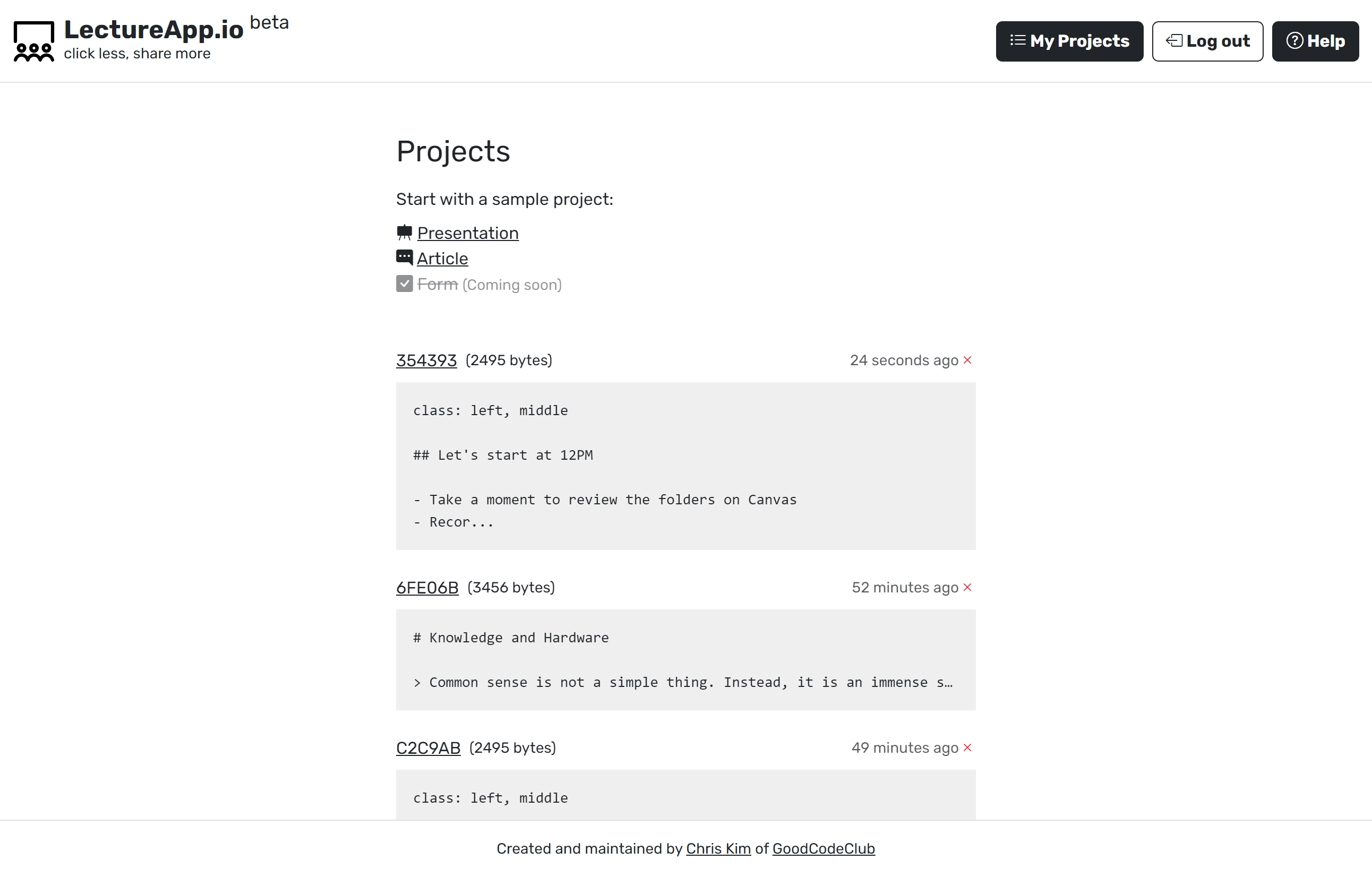The width and height of the screenshot is (1372, 877).
Task: Open project C2C9AB
Action: tap(428, 747)
